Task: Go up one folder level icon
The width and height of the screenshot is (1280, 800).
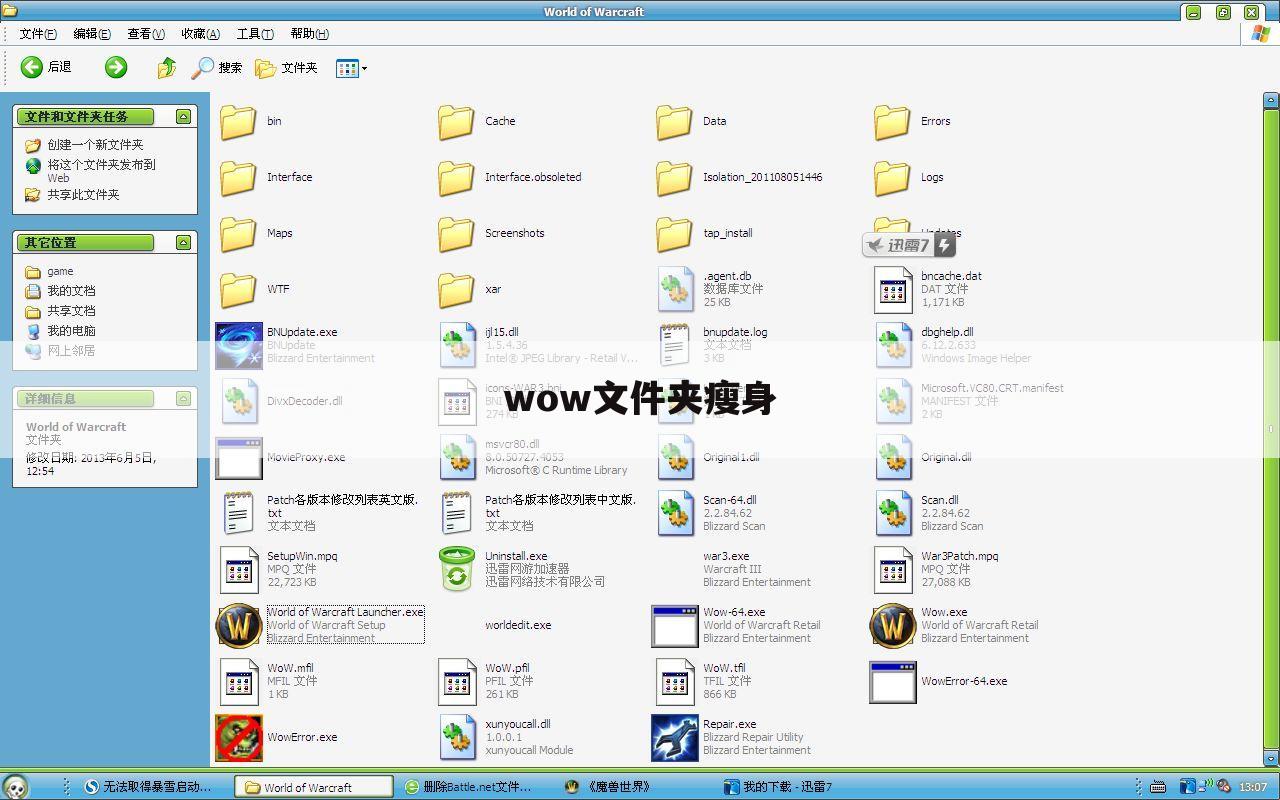Action: pos(167,67)
